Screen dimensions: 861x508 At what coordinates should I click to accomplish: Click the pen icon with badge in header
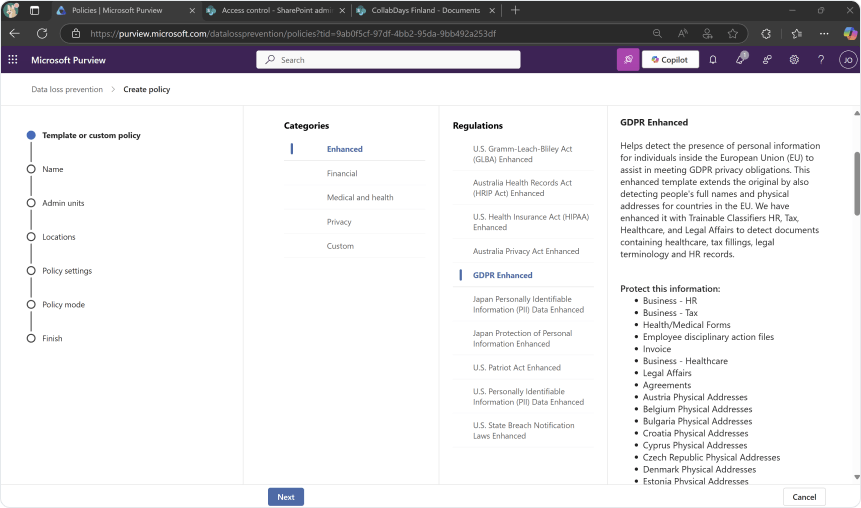[741, 58]
